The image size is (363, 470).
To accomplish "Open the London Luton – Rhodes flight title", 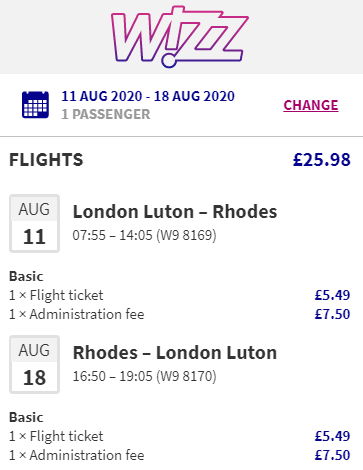I will coord(175,212).
